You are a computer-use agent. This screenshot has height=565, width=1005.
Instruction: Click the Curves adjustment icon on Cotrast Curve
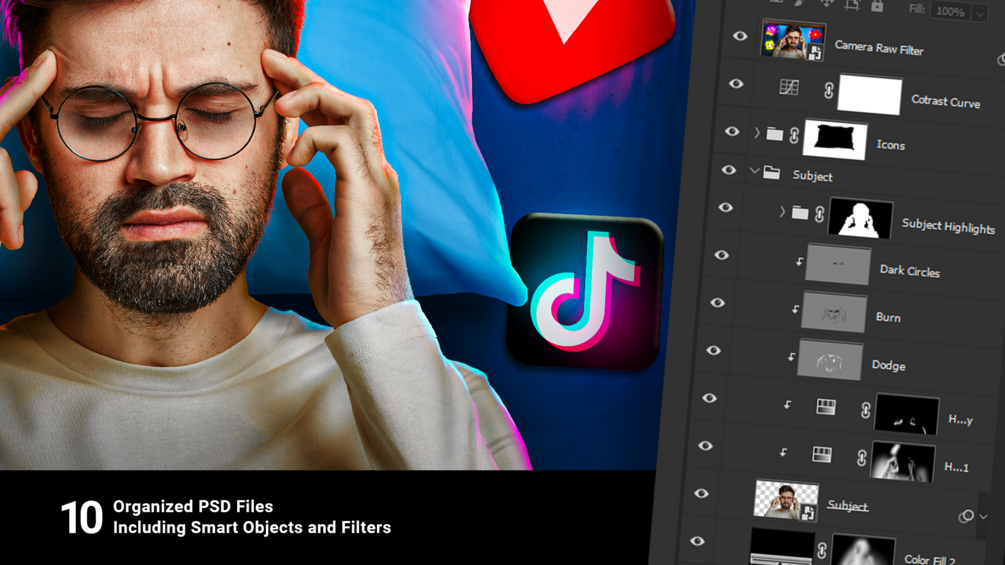[x=789, y=87]
